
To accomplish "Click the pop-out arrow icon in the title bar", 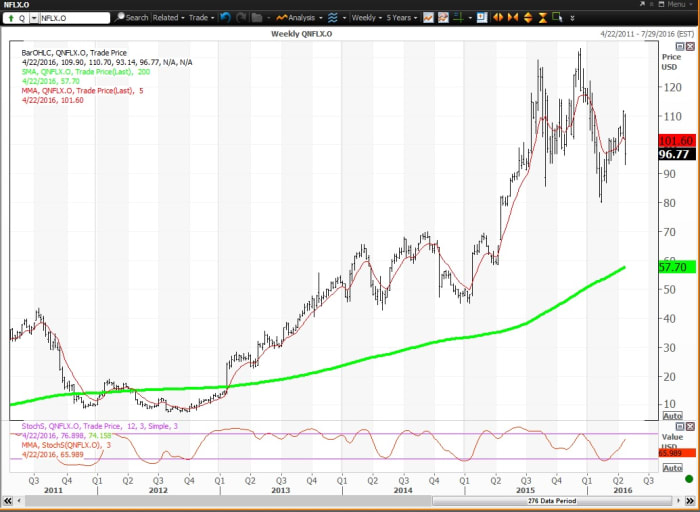I will coord(642,4).
